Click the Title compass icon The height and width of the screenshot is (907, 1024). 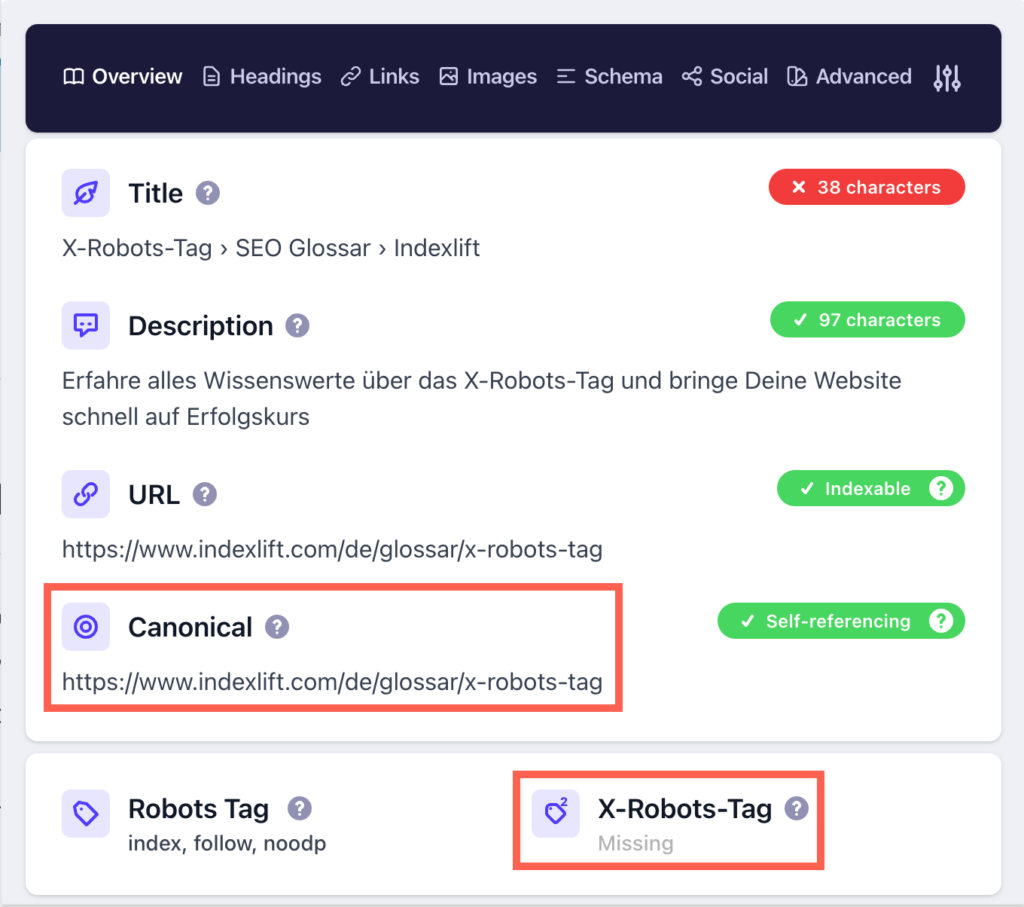tap(85, 193)
